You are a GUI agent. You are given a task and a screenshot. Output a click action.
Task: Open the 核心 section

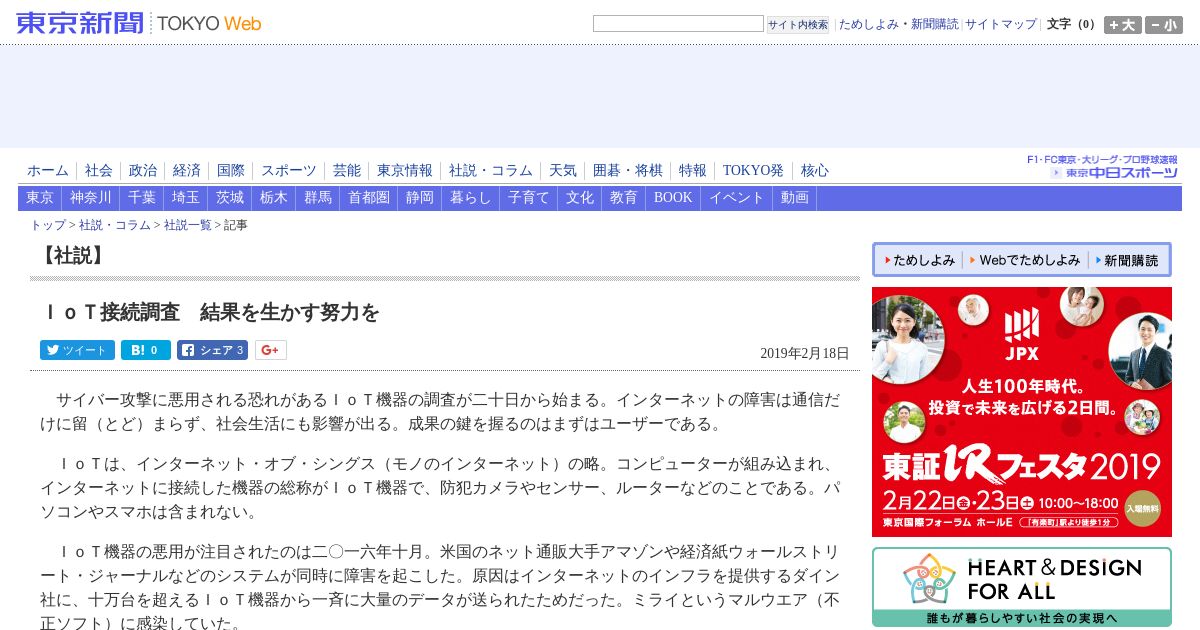[815, 171]
